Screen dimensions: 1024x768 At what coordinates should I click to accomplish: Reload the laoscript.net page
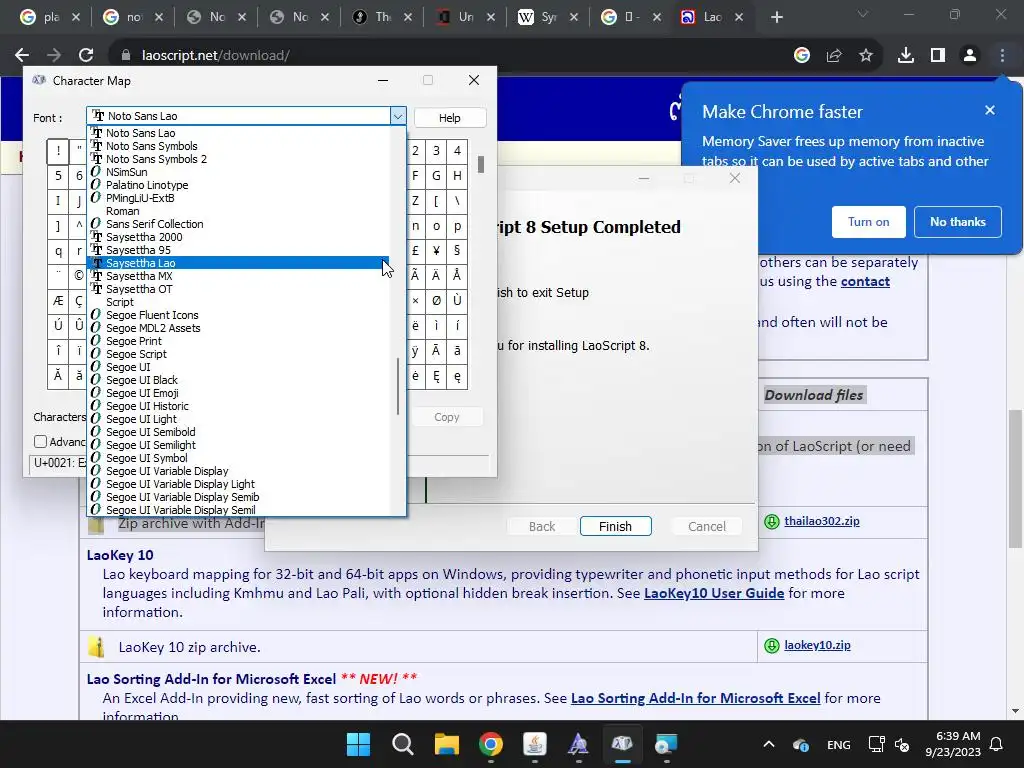coord(86,56)
